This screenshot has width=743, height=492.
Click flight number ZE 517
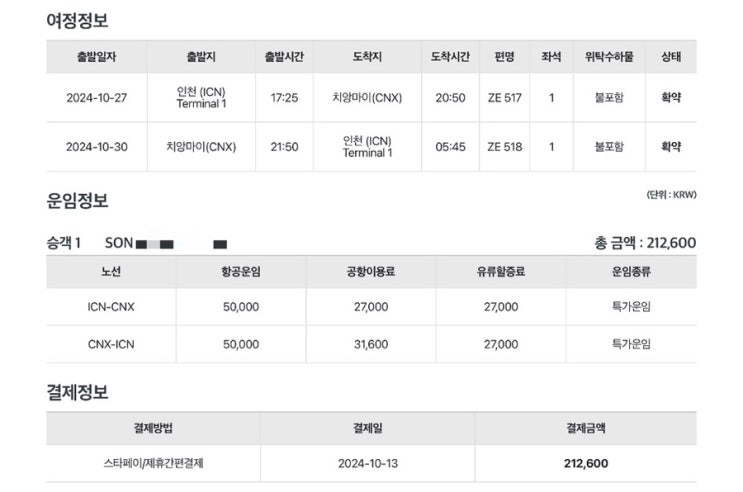(503, 98)
